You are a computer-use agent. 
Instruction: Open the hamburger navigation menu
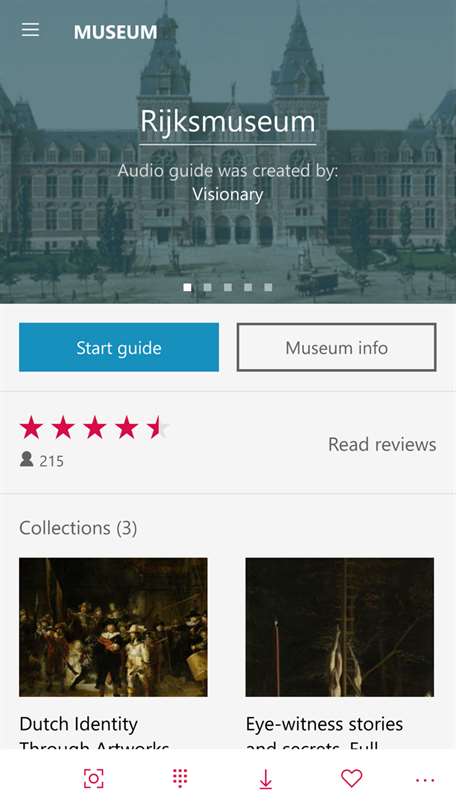point(30,30)
